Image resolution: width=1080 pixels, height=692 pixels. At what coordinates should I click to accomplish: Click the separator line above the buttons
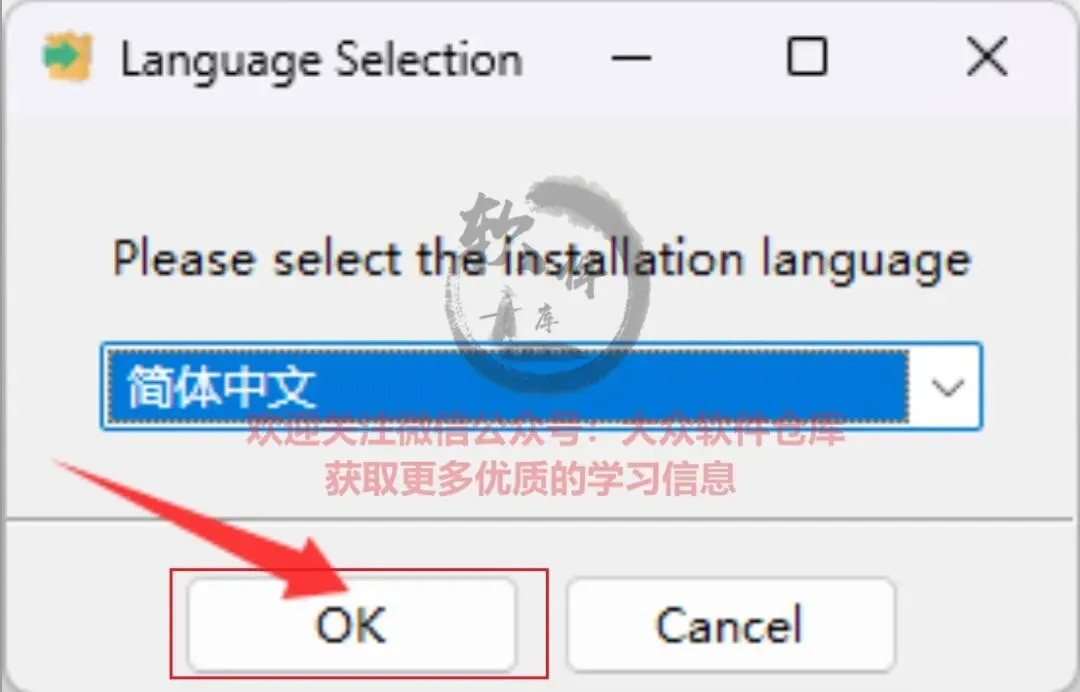tap(540, 518)
